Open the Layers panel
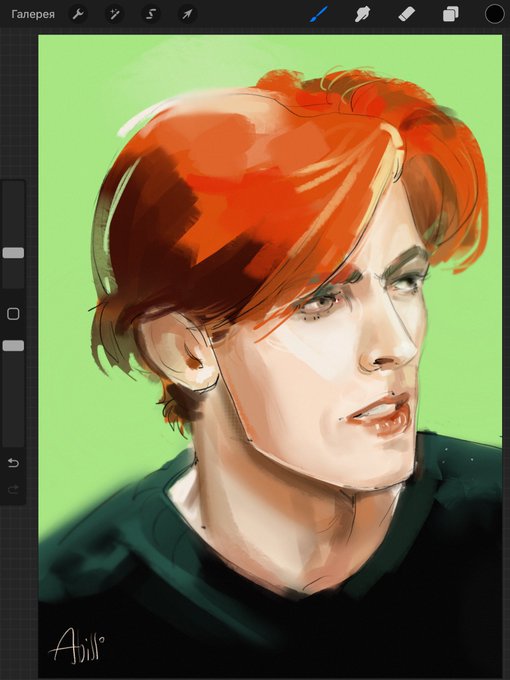The height and width of the screenshot is (680, 510). [451, 14]
